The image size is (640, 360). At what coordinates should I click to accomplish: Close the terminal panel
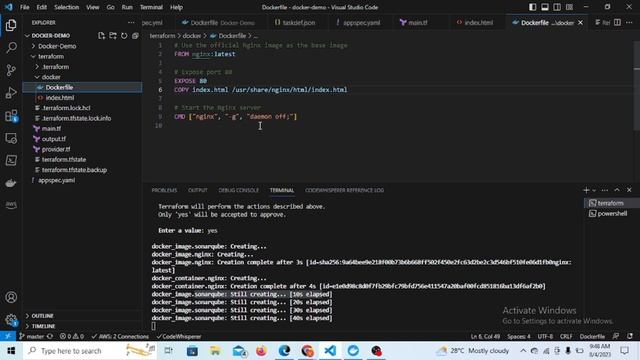coord(629,190)
